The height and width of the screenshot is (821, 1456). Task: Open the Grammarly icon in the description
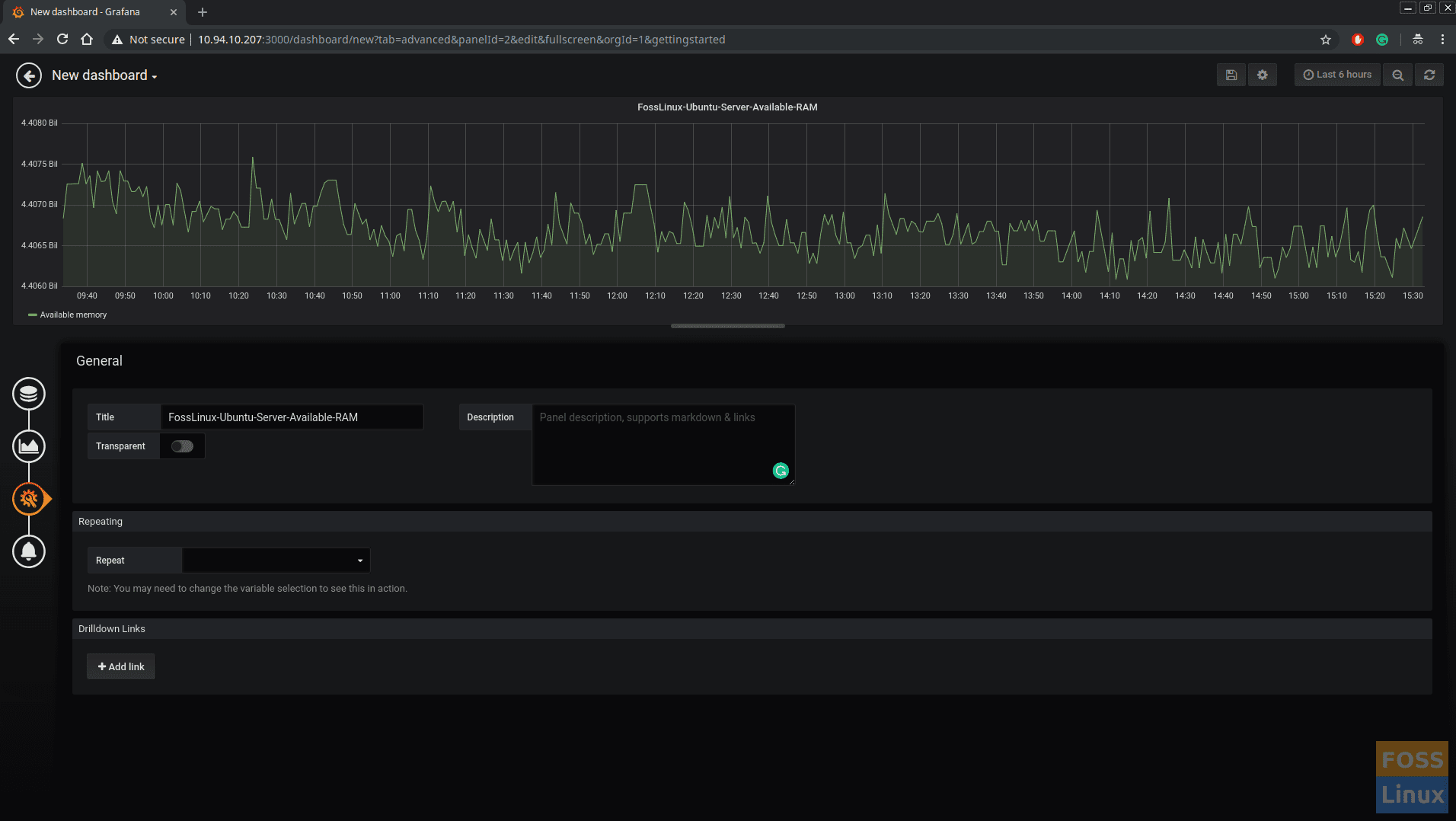click(x=781, y=471)
